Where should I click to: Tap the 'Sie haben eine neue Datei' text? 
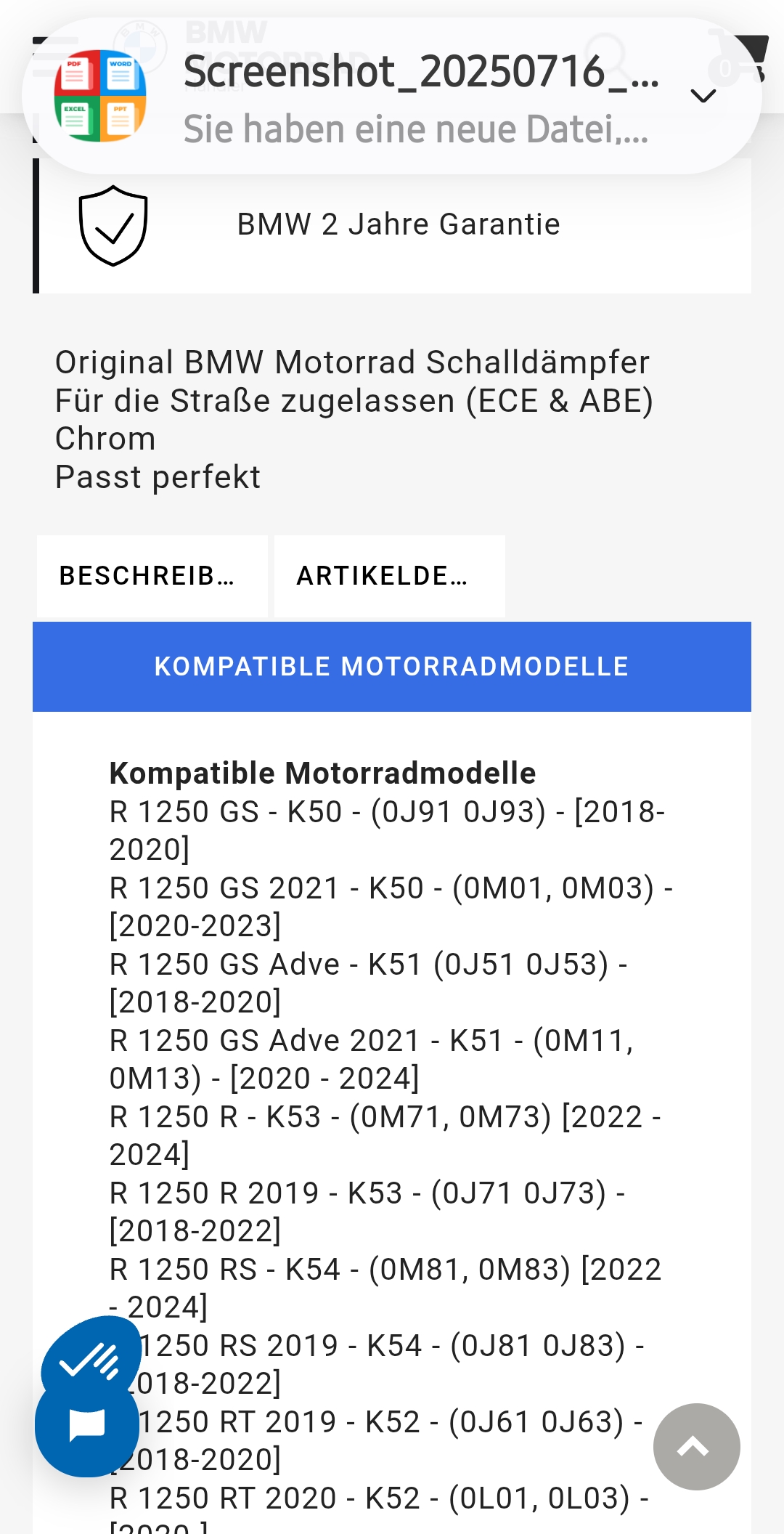click(x=415, y=129)
